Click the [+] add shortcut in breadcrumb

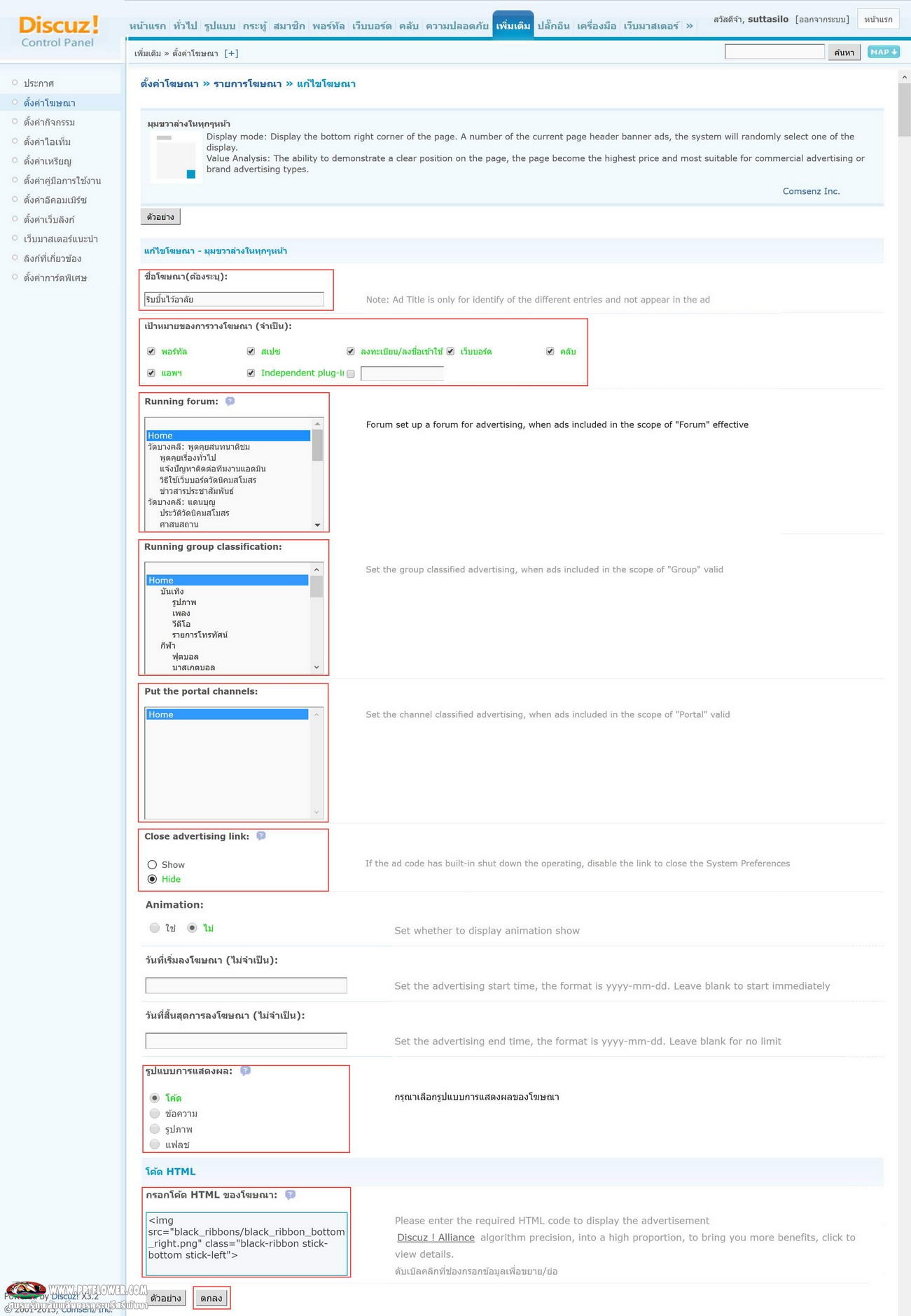pyautogui.click(x=231, y=53)
